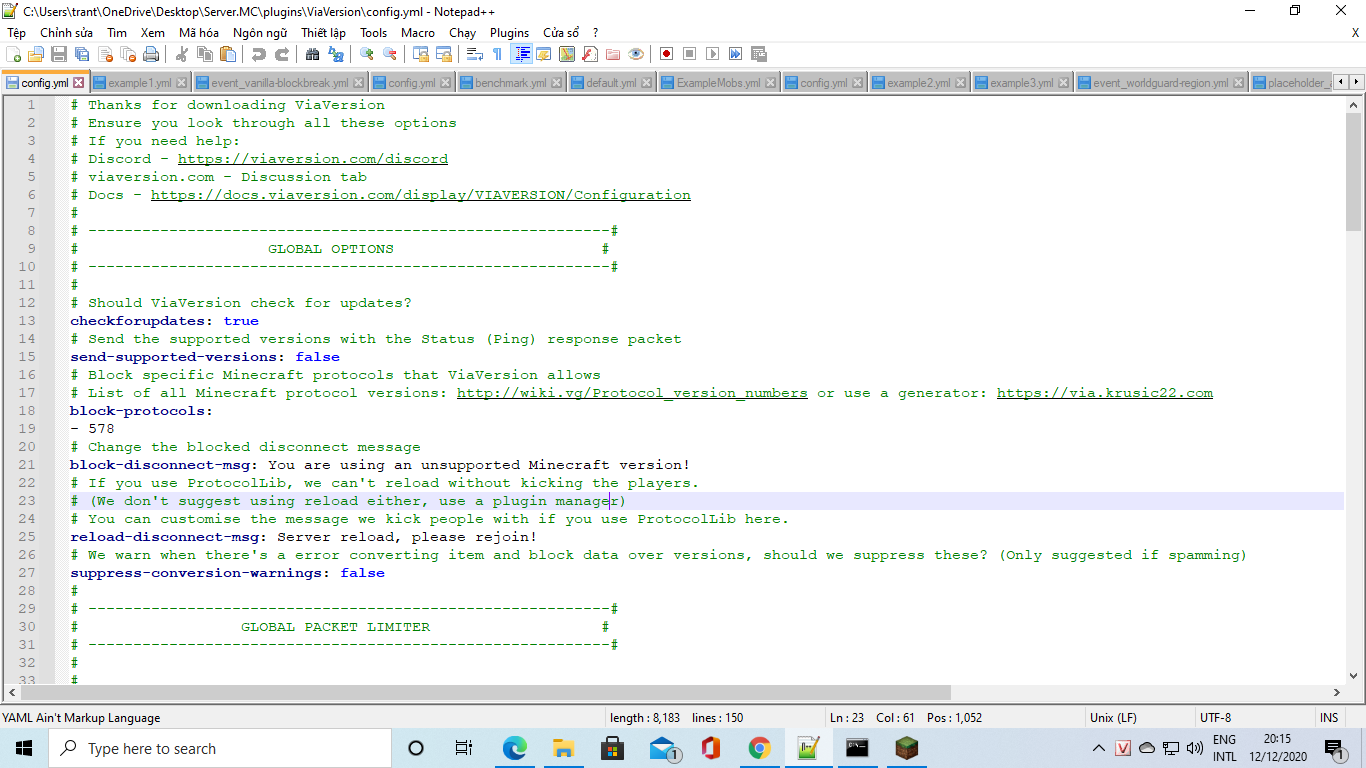
Task: Click the Undo arrow icon
Action: [259, 54]
